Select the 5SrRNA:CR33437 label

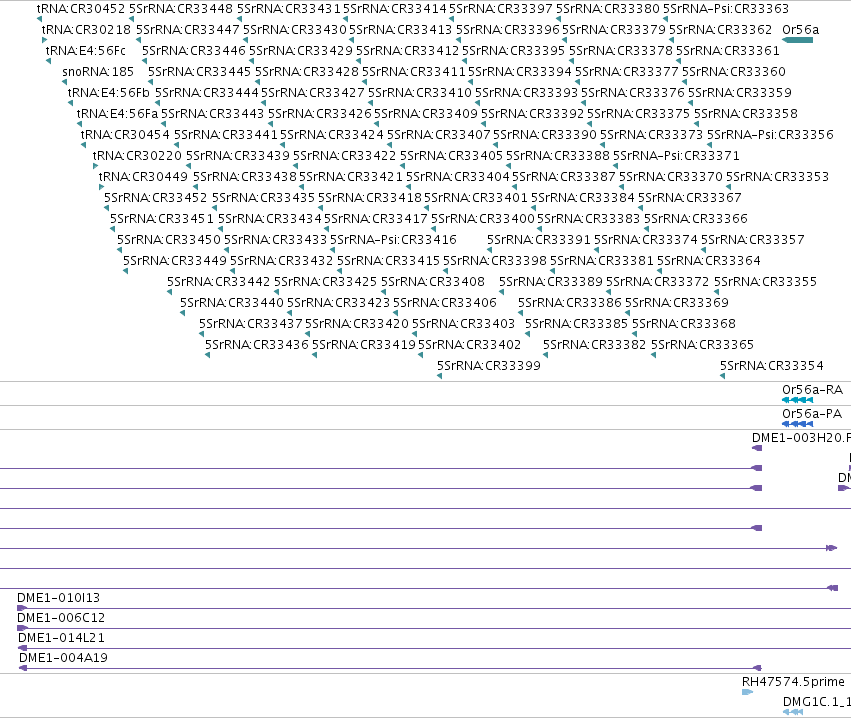tap(251, 324)
